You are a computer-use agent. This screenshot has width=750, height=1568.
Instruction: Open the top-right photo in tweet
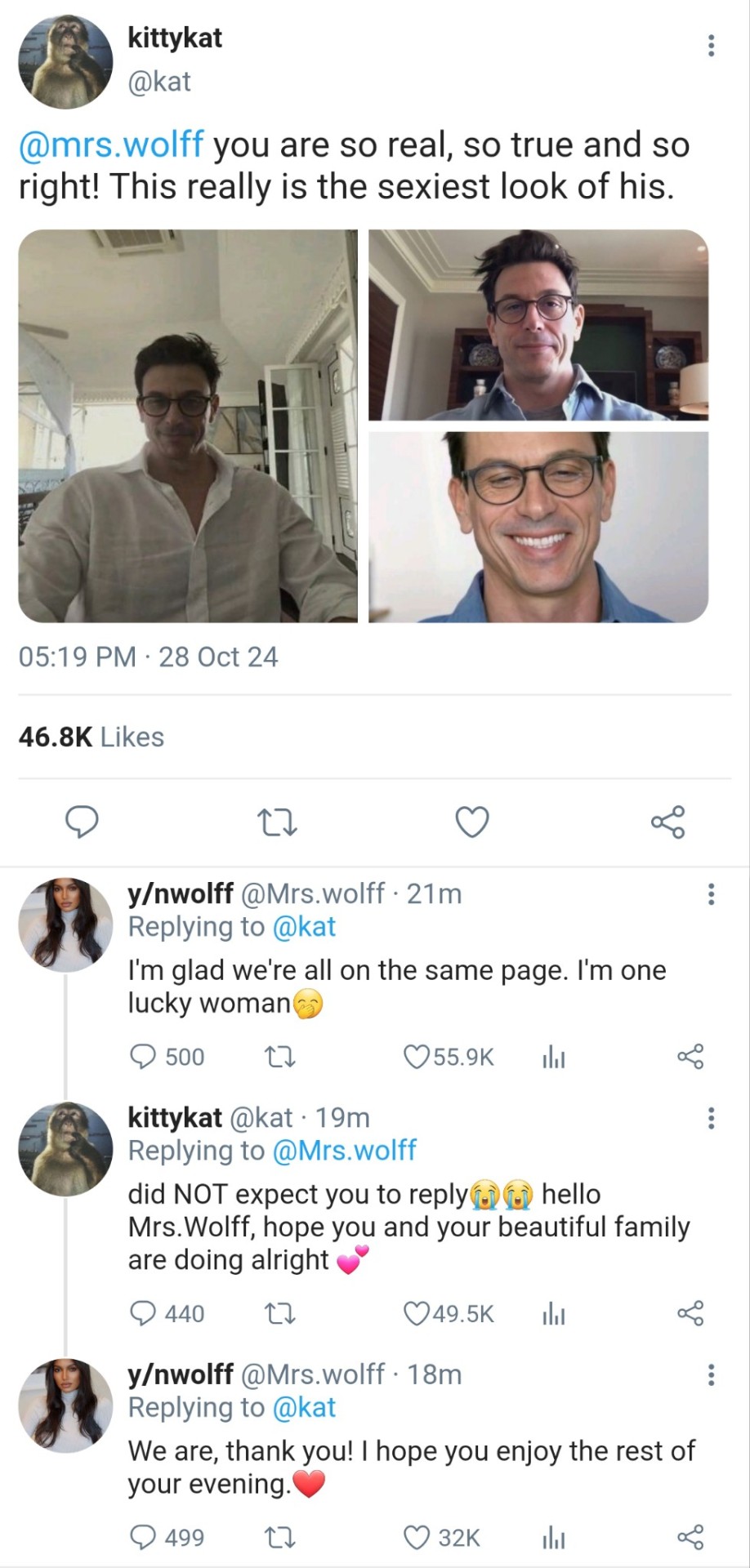coord(538,325)
